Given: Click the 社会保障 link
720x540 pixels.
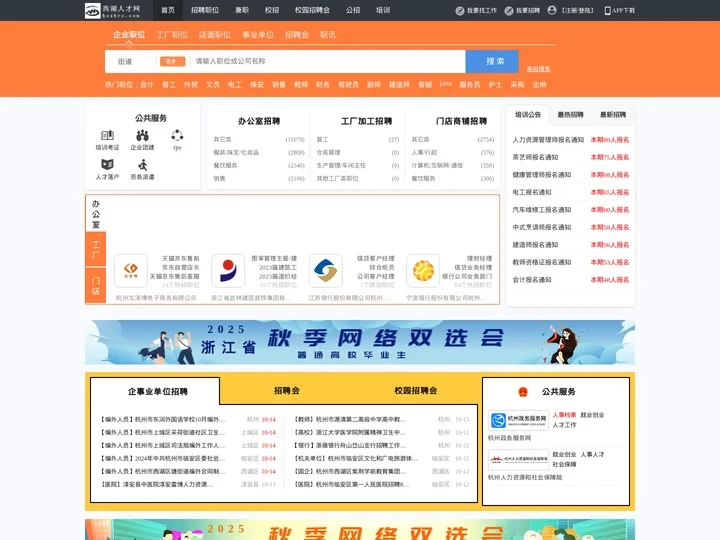Looking at the screenshot, I should pos(564,464).
